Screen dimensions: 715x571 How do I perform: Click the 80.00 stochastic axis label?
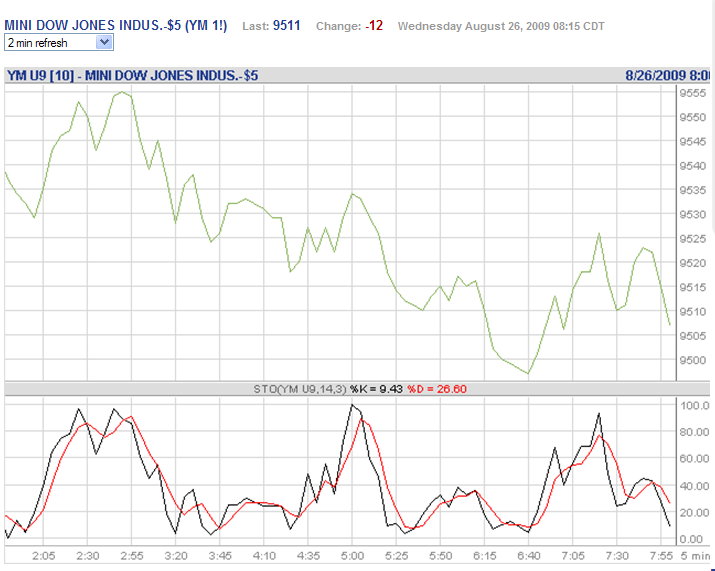pos(694,432)
